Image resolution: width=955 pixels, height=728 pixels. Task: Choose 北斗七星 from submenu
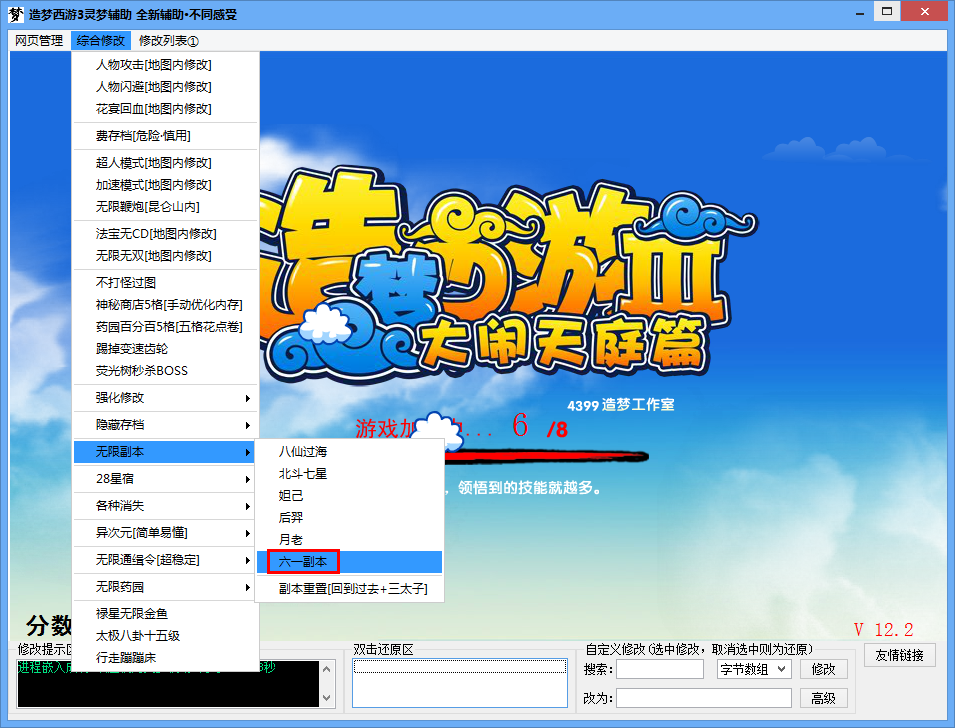coord(350,473)
